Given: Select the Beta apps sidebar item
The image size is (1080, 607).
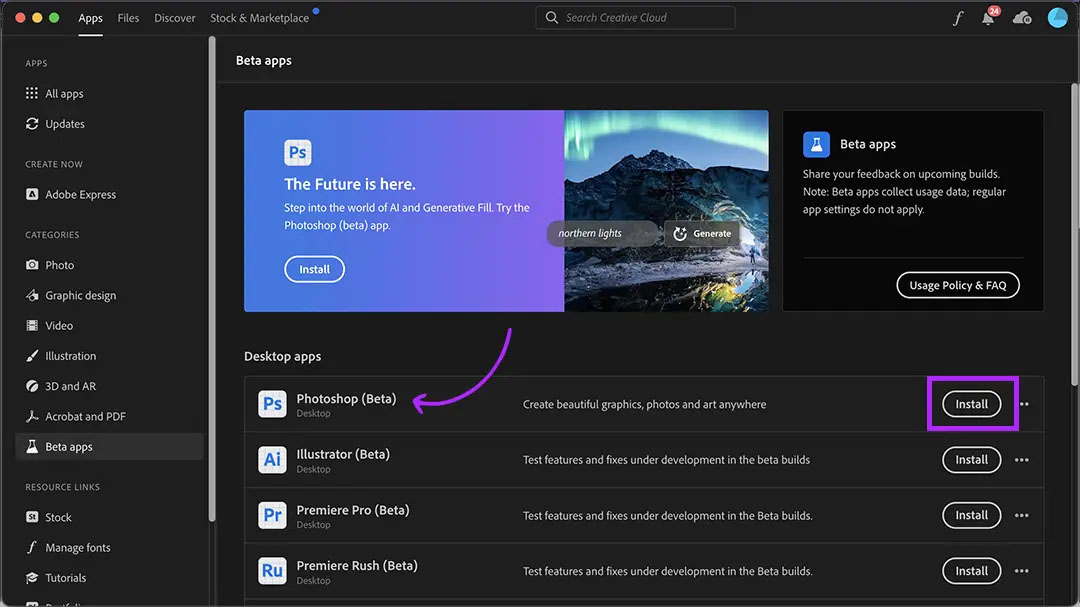Looking at the screenshot, I should click(x=110, y=446).
